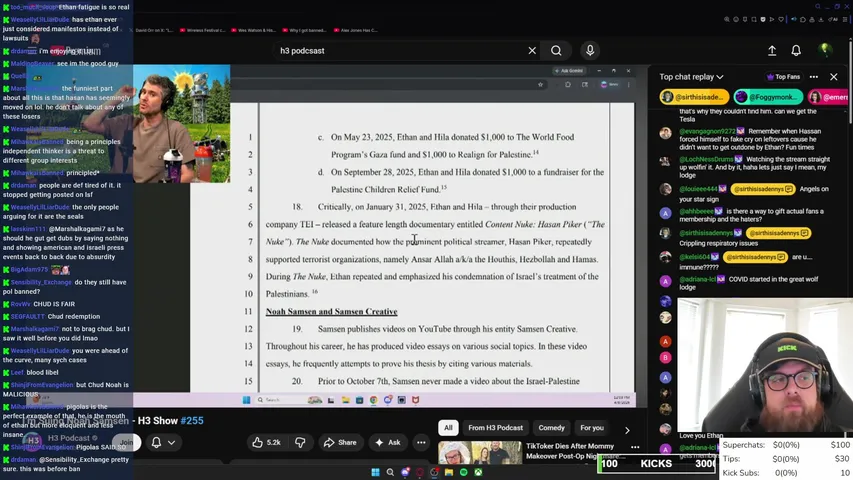Click the YouTube search magnifier button

556,51
